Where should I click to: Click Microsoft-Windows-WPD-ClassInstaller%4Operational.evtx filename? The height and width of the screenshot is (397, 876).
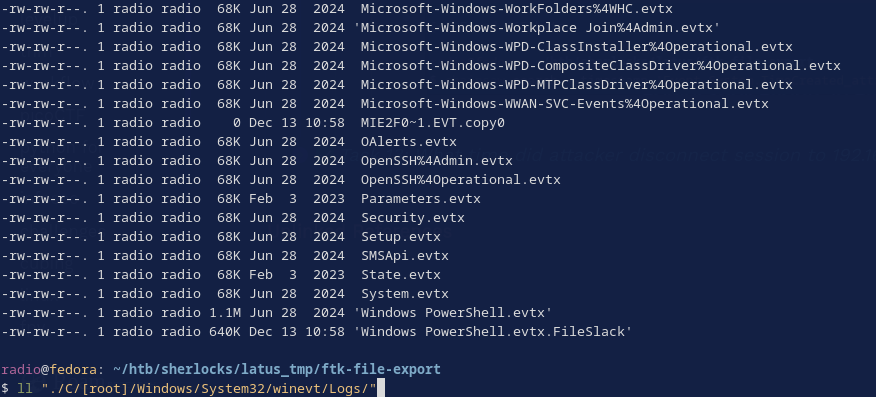(576, 47)
